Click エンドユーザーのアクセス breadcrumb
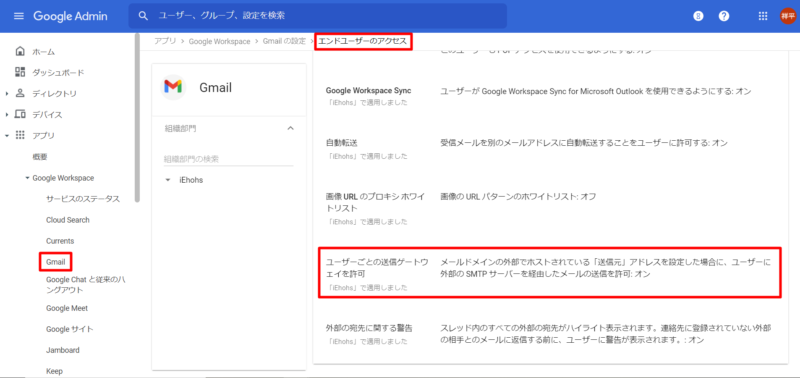The height and width of the screenshot is (378, 800). (363, 41)
